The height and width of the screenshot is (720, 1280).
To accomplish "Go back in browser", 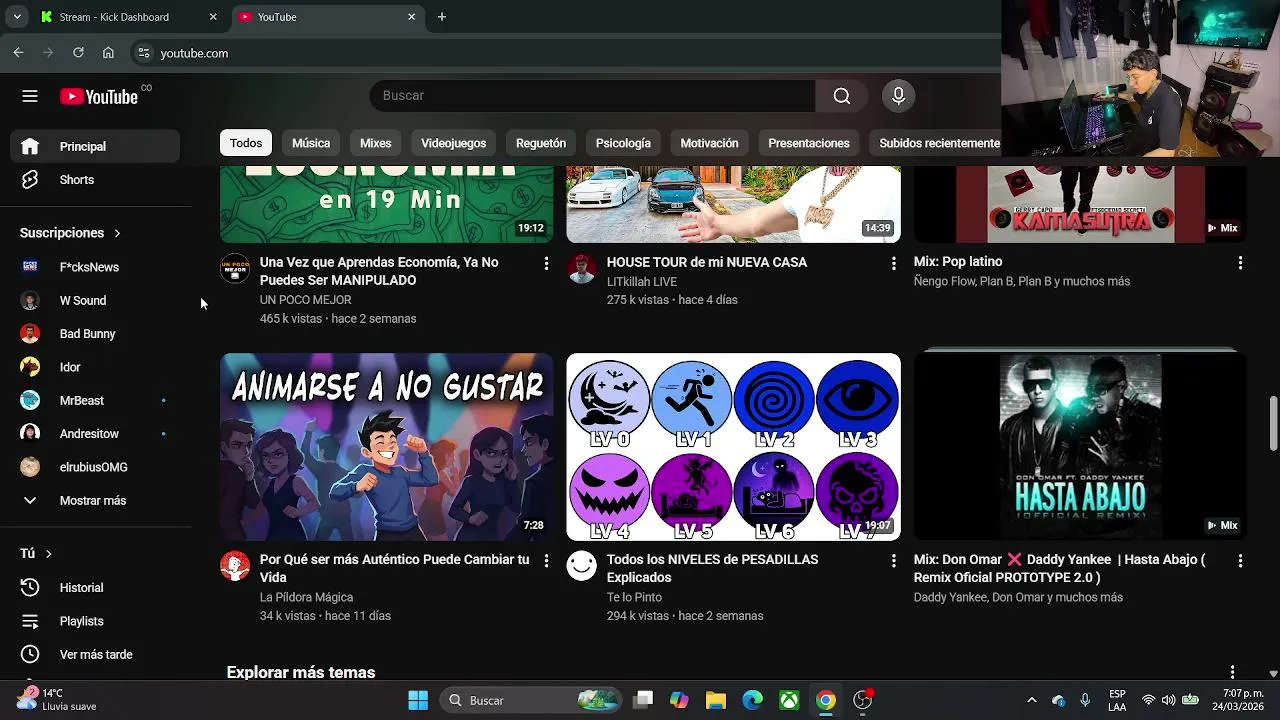I will pyautogui.click(x=18, y=53).
